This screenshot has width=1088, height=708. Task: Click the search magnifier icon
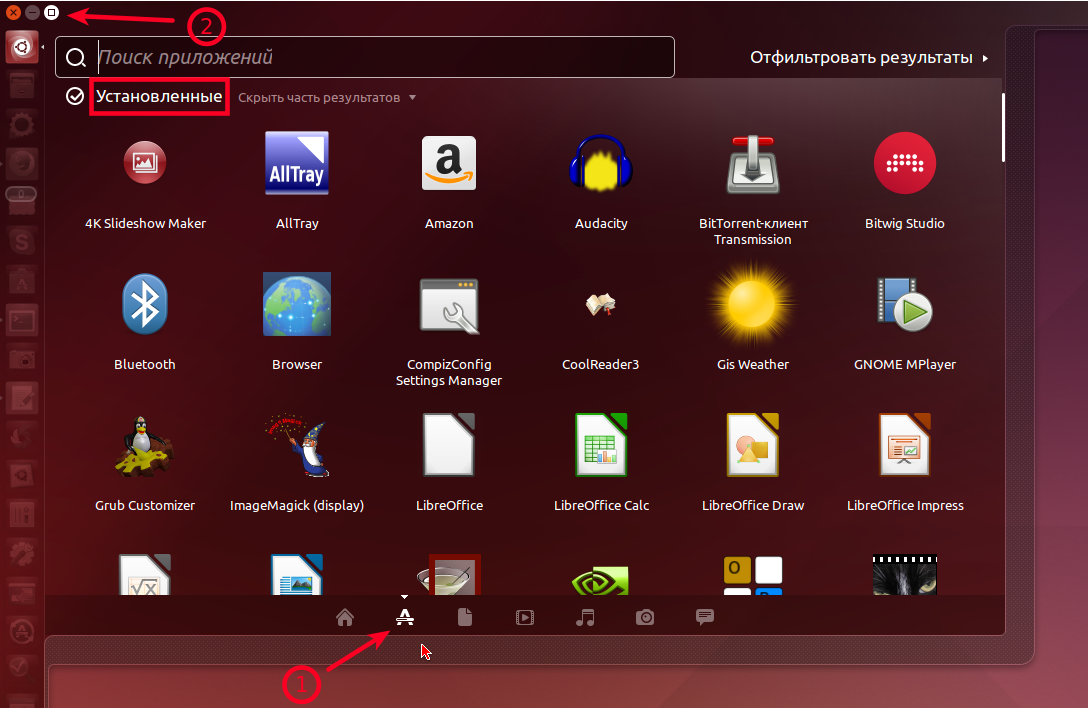coord(76,57)
